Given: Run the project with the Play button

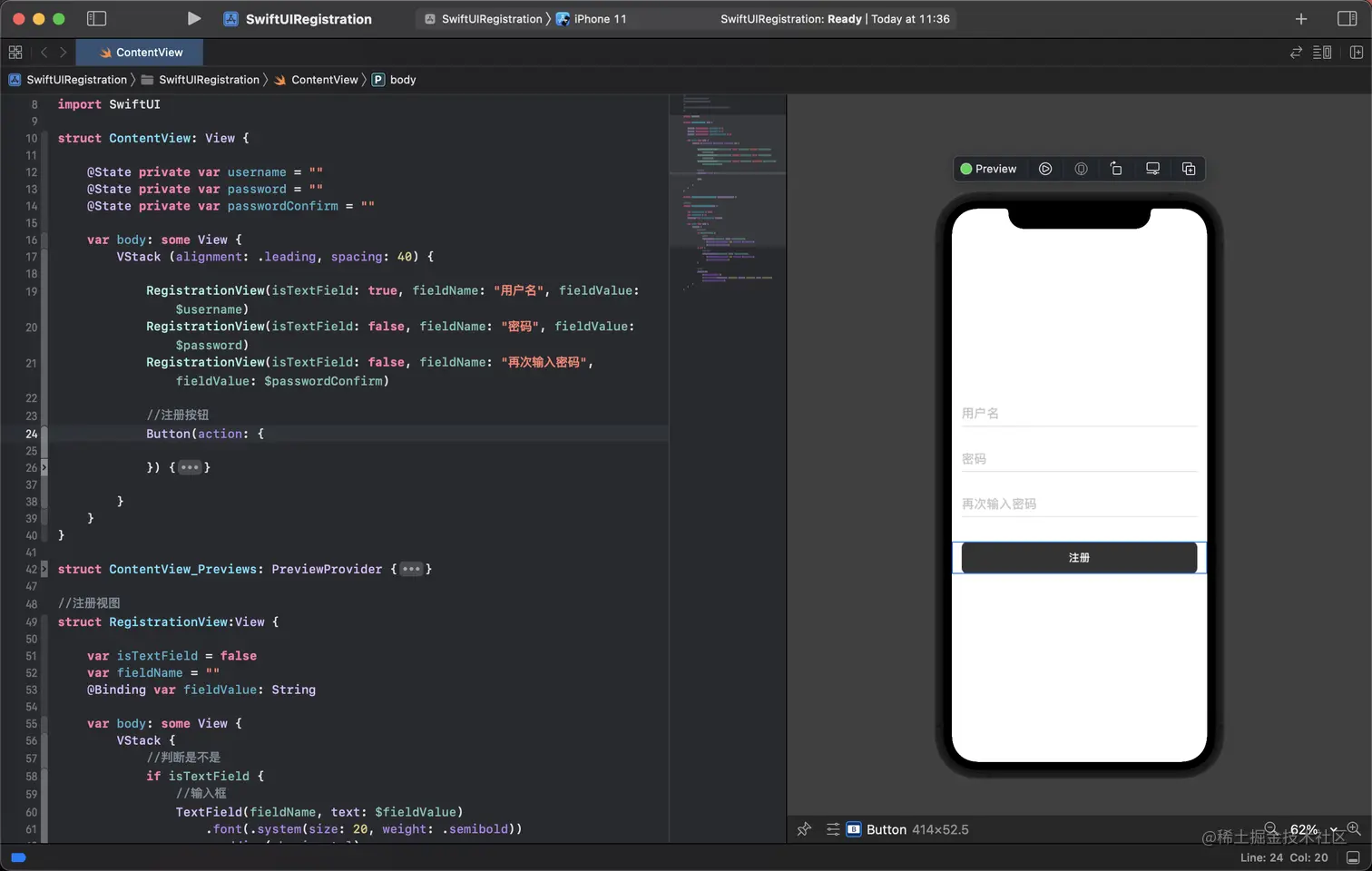Looking at the screenshot, I should (193, 18).
